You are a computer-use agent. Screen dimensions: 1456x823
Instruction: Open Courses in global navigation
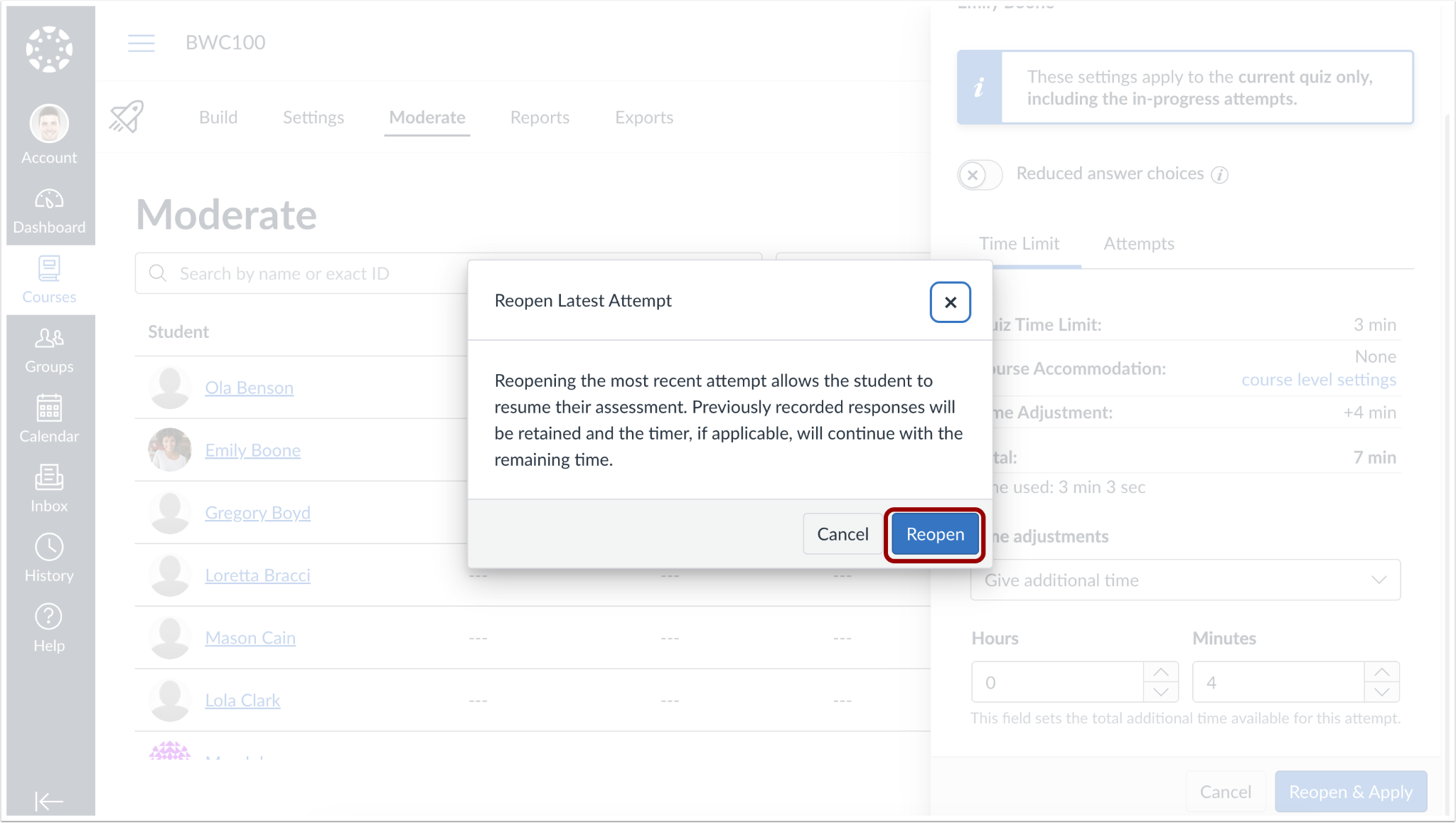point(49,280)
